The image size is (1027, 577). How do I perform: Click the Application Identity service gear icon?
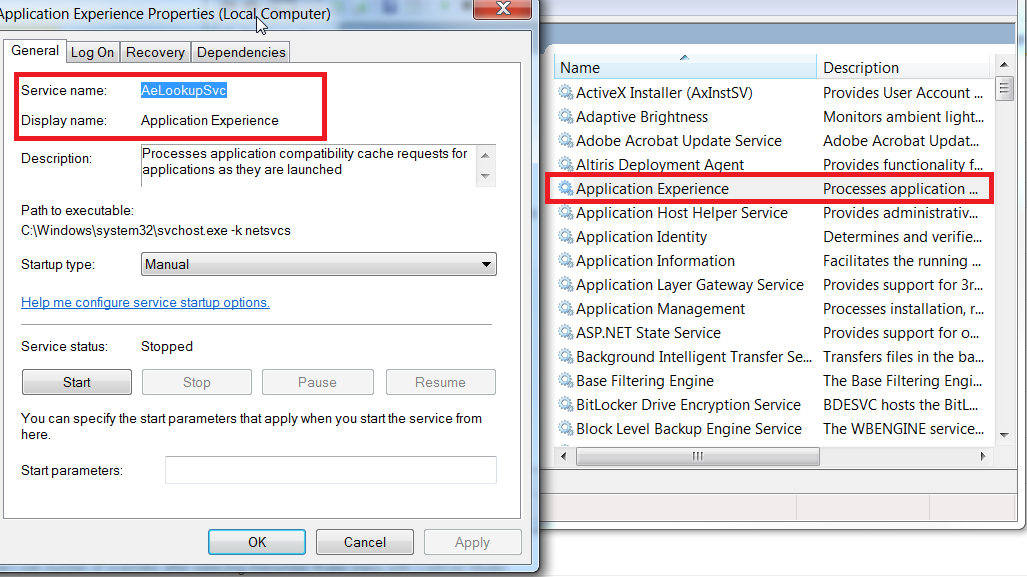point(565,236)
